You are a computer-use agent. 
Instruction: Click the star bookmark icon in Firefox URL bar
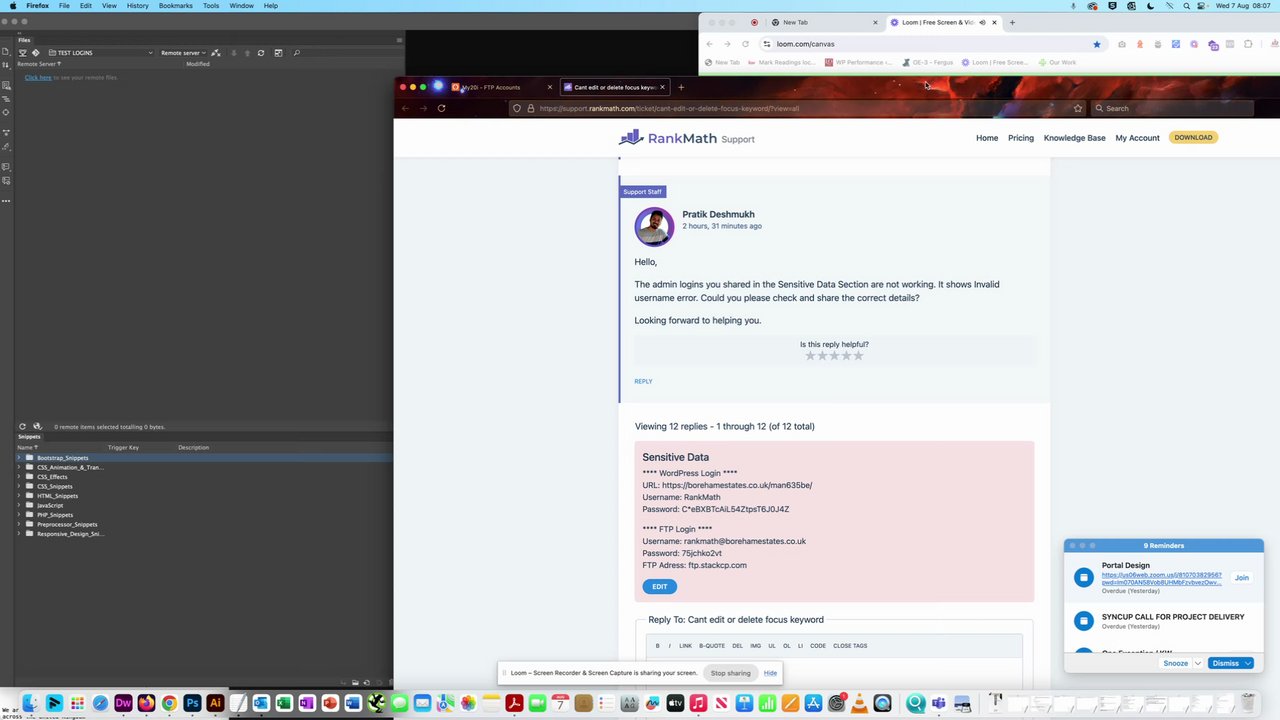click(x=1078, y=108)
